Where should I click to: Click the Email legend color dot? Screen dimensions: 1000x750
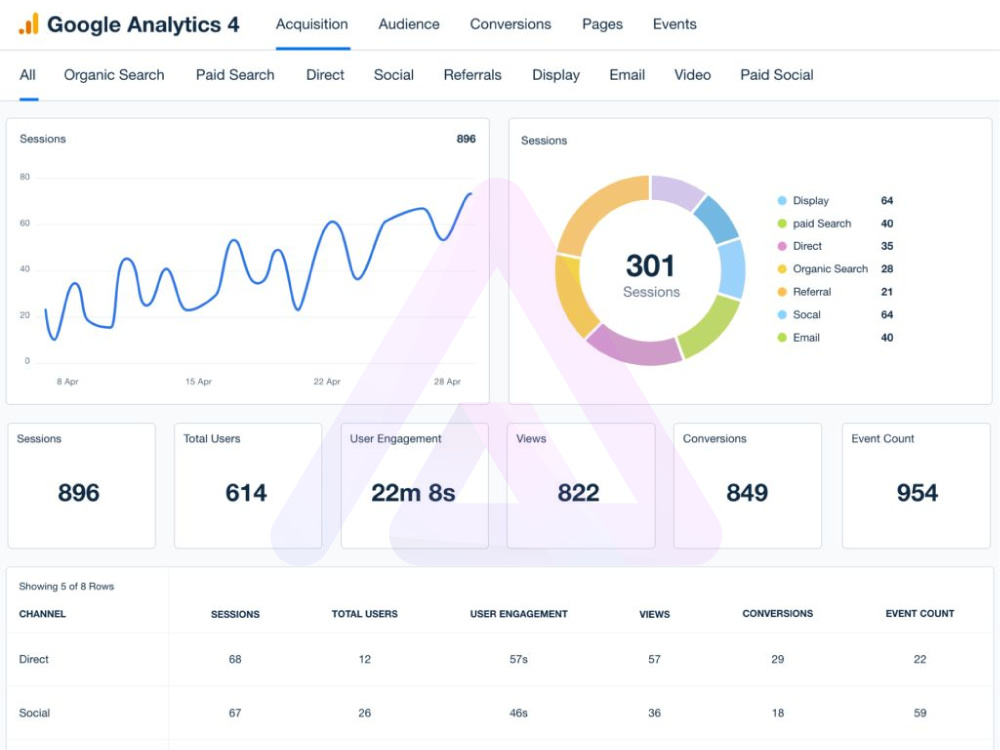[x=782, y=338]
